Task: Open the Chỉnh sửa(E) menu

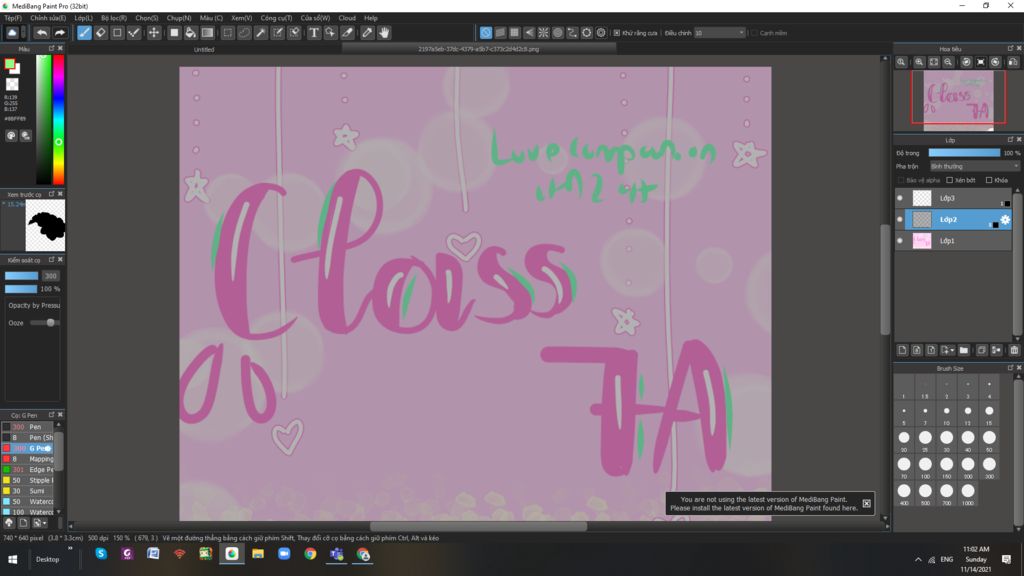Action: pos(48,18)
